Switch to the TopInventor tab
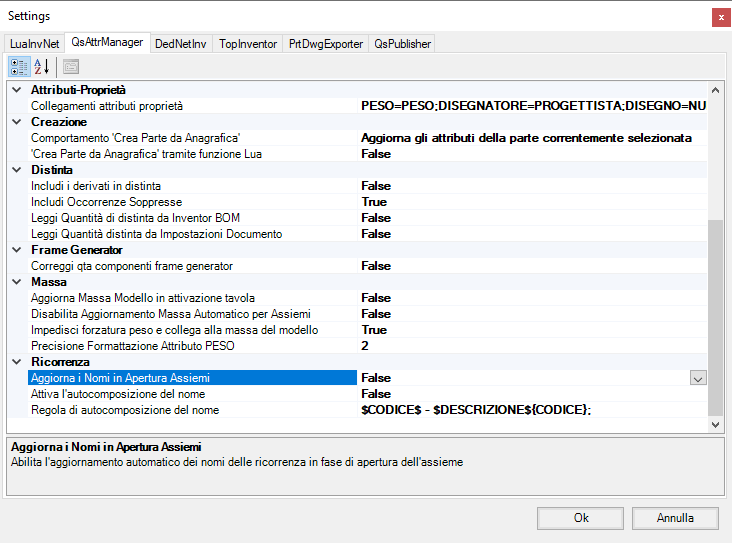Screen dimensions: 732x543 point(248,44)
